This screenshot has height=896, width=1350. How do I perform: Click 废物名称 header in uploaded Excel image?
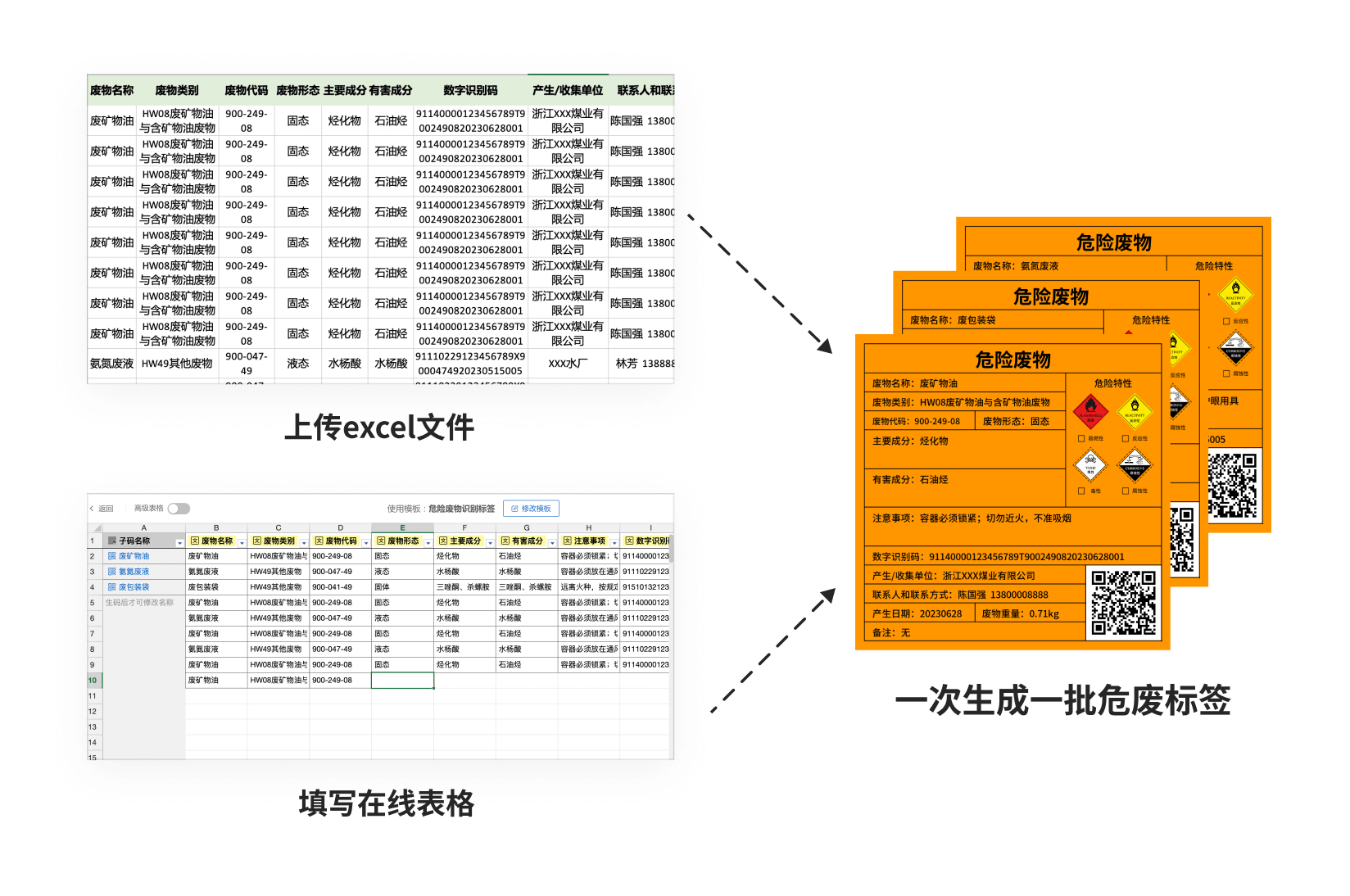click(x=111, y=90)
